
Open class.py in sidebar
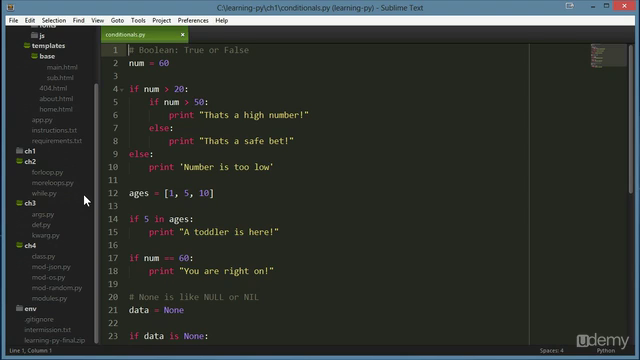pyautogui.click(x=43, y=256)
